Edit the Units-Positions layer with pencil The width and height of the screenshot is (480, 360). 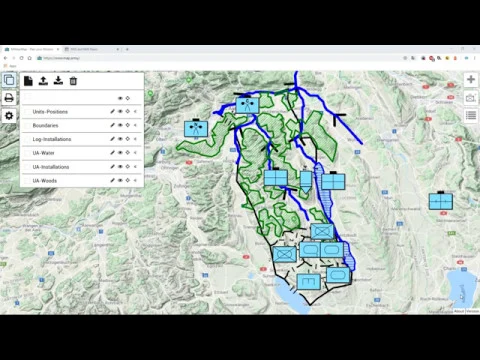(113, 111)
